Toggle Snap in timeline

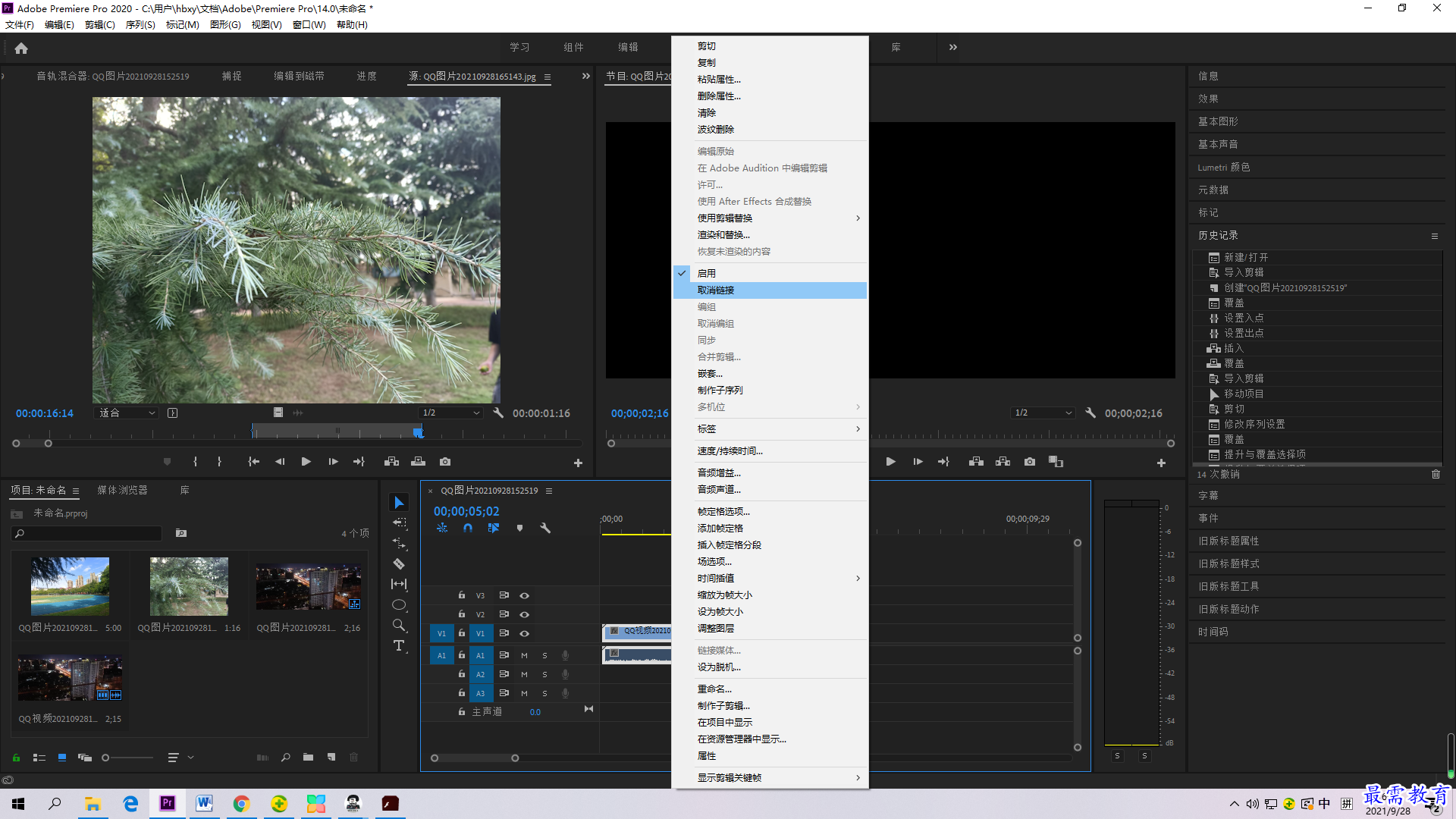[468, 528]
